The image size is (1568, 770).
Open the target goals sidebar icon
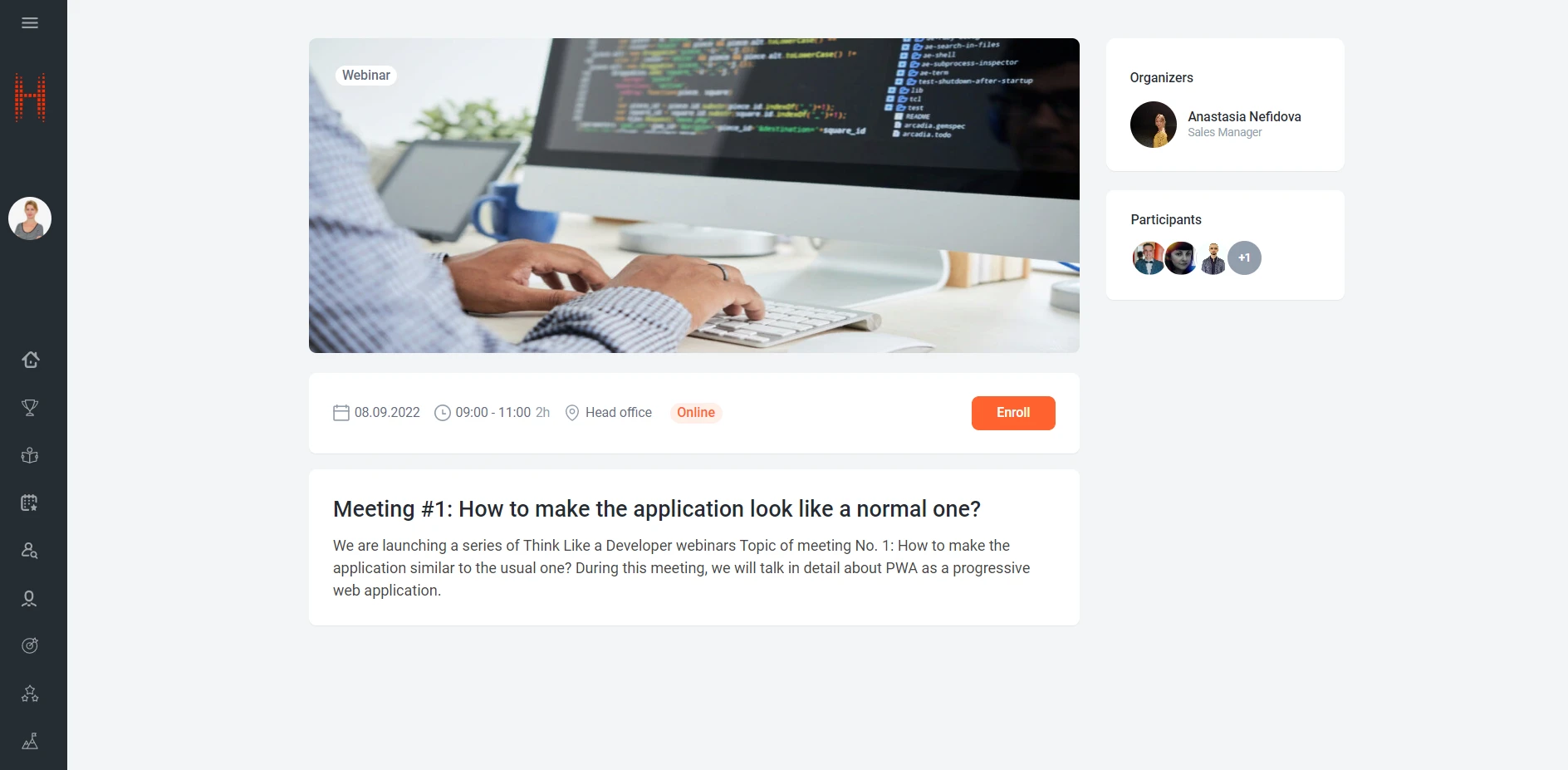coord(30,645)
